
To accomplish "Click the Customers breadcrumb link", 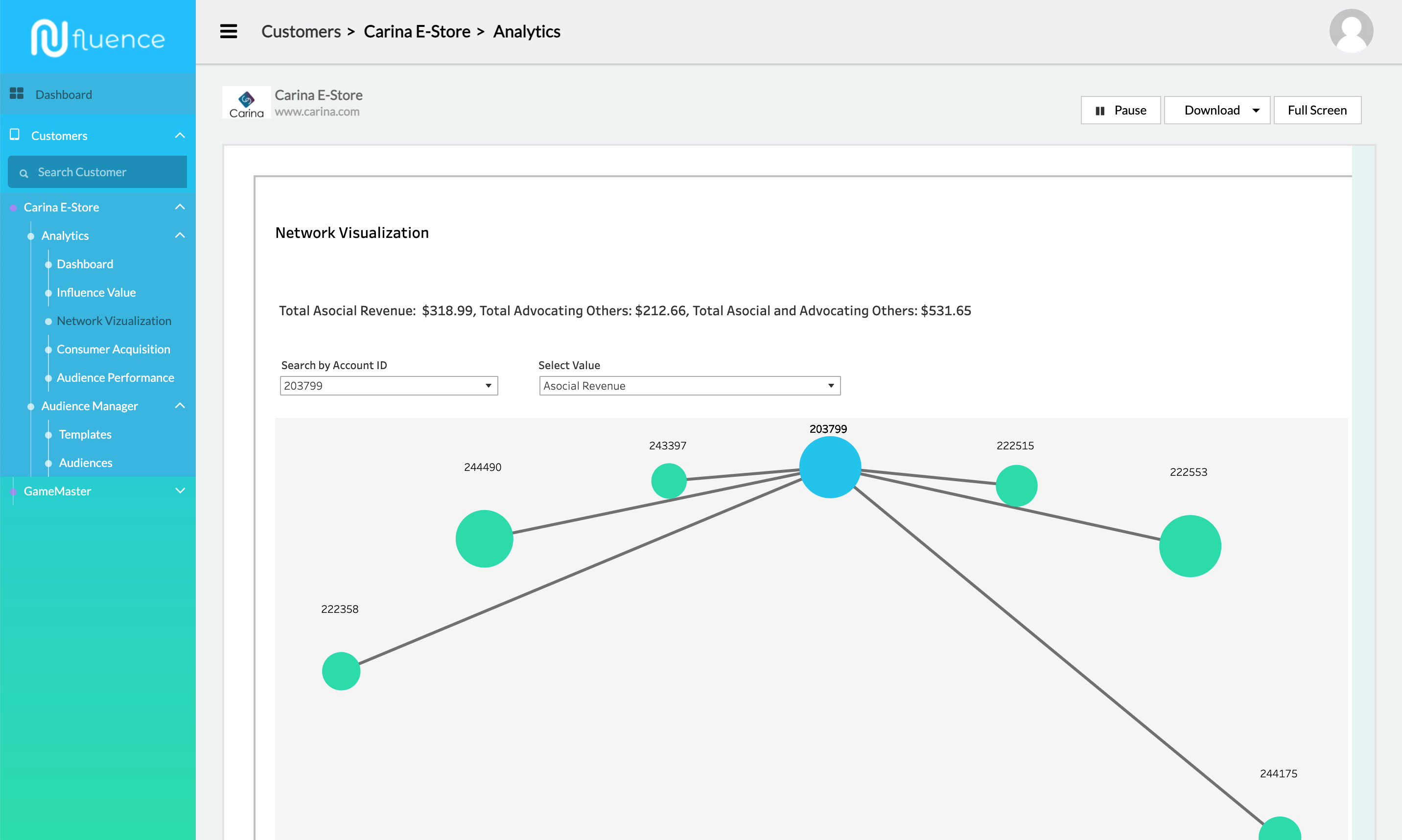I will coord(301,32).
